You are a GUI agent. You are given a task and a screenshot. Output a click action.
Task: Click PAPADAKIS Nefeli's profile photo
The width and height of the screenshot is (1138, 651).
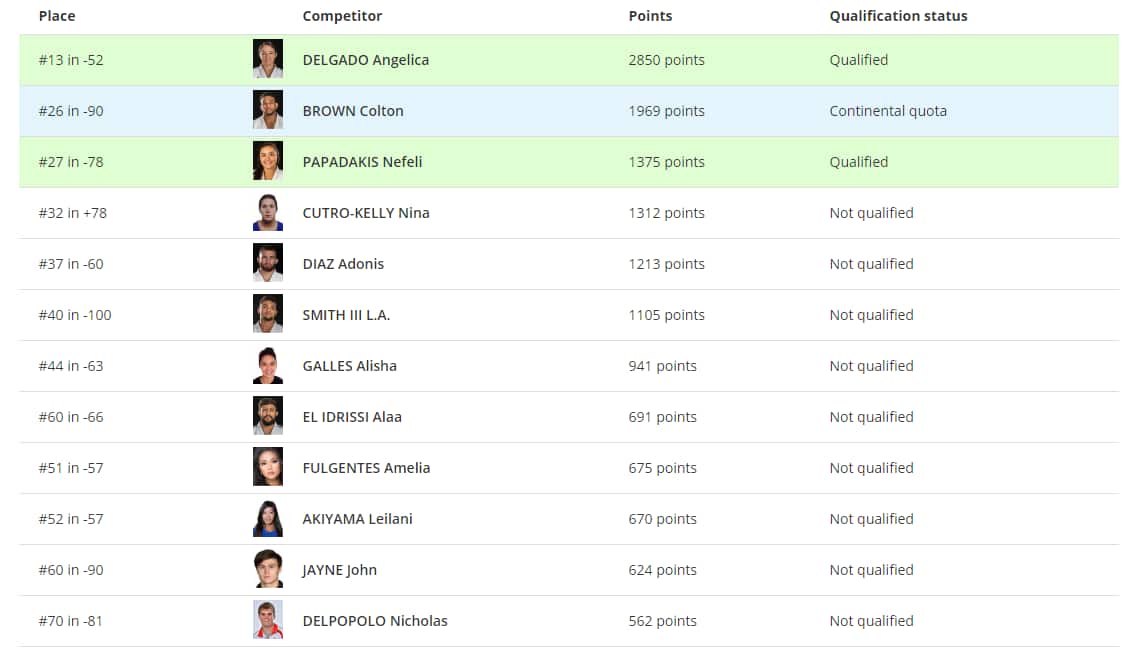[268, 162]
